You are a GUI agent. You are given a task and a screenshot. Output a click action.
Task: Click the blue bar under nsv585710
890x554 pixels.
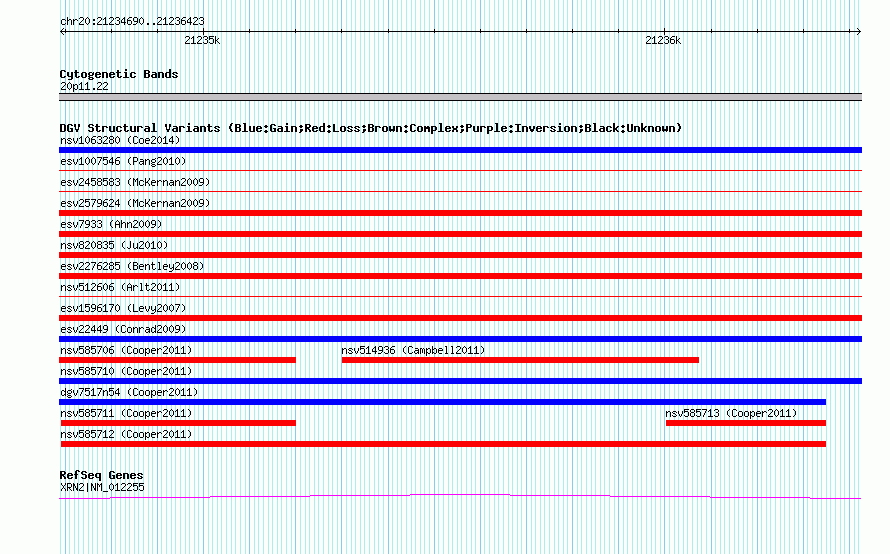click(x=460, y=381)
